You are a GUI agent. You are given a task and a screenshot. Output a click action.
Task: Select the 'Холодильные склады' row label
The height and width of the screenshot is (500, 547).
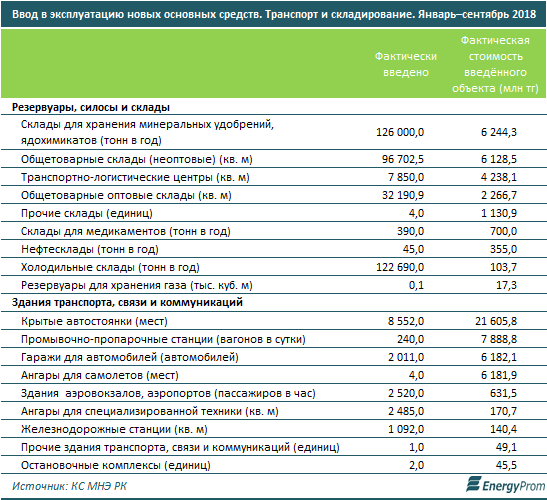pos(110,267)
